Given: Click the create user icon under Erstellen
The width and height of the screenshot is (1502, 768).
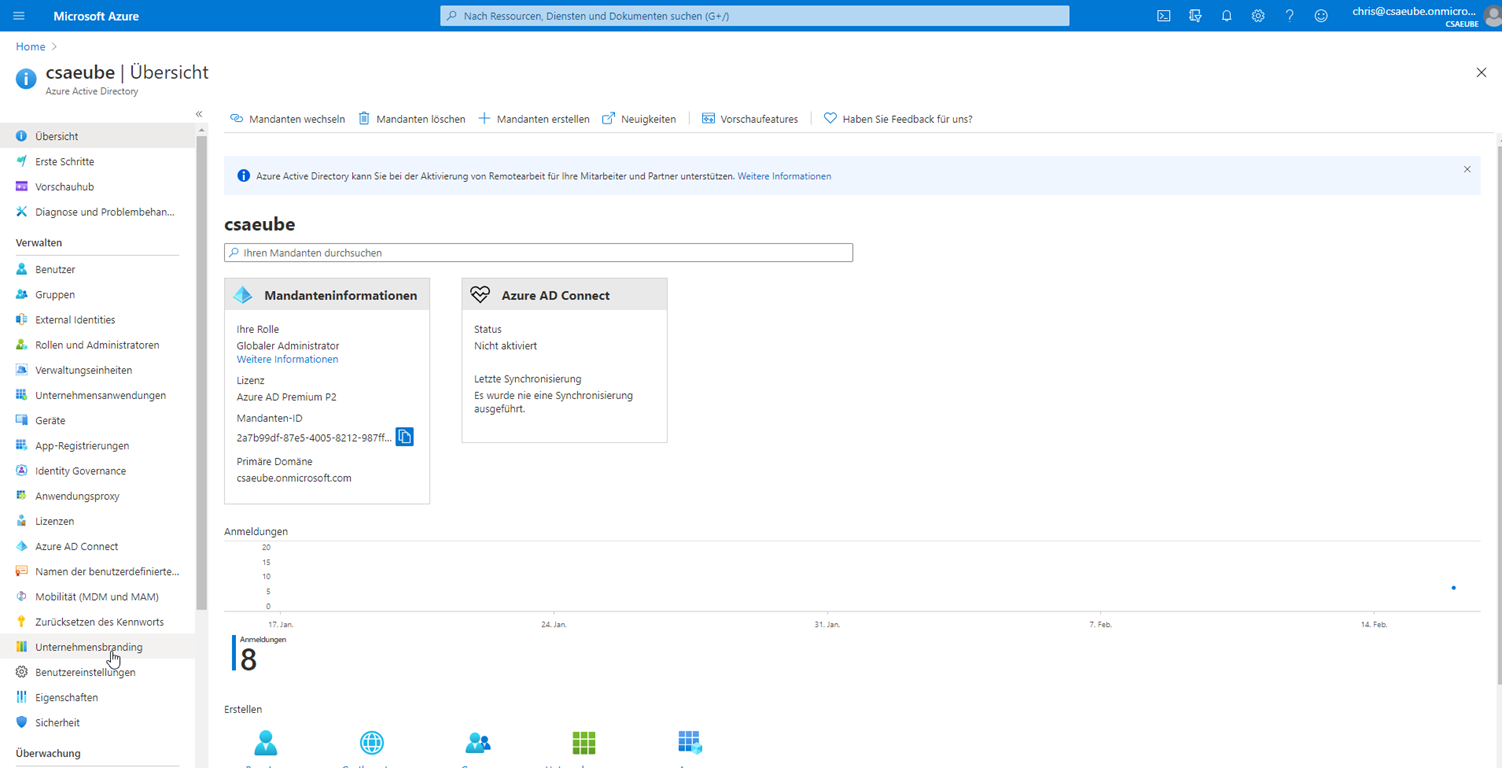Looking at the screenshot, I should click(265, 743).
